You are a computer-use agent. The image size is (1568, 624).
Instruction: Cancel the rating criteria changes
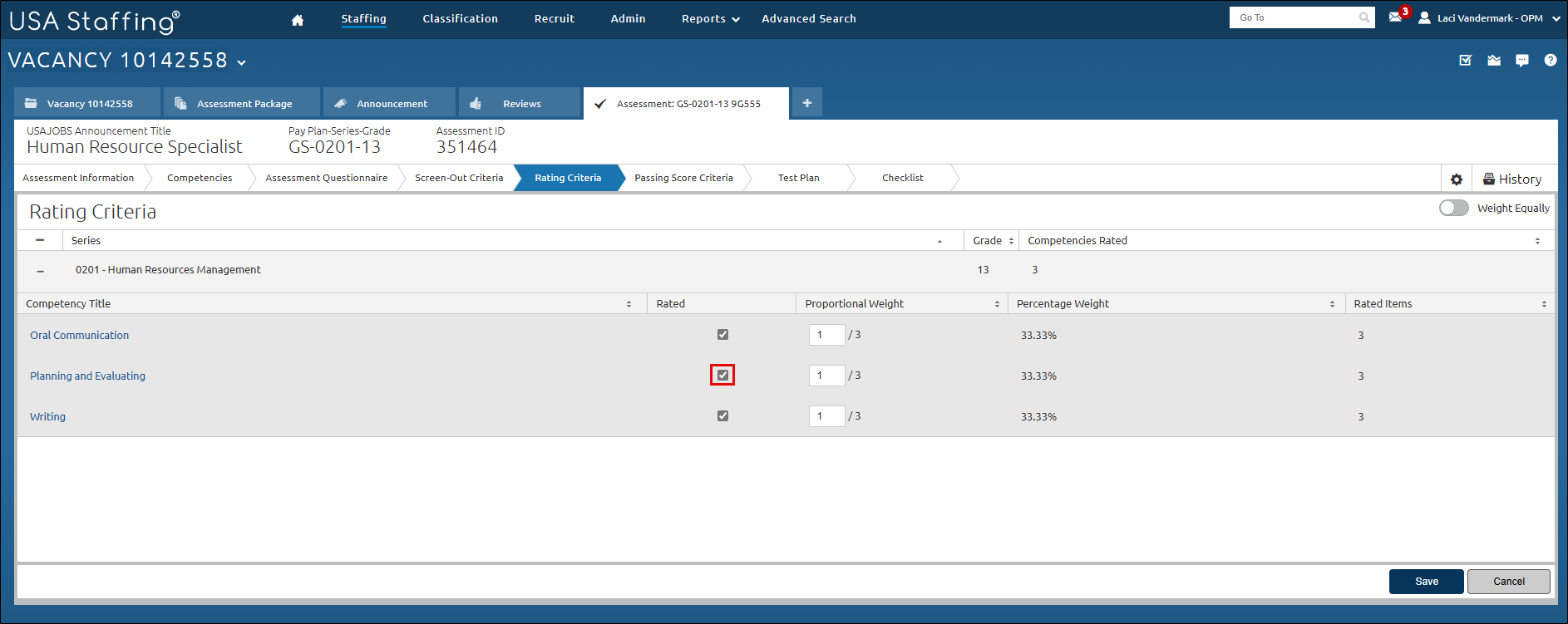point(1508,582)
